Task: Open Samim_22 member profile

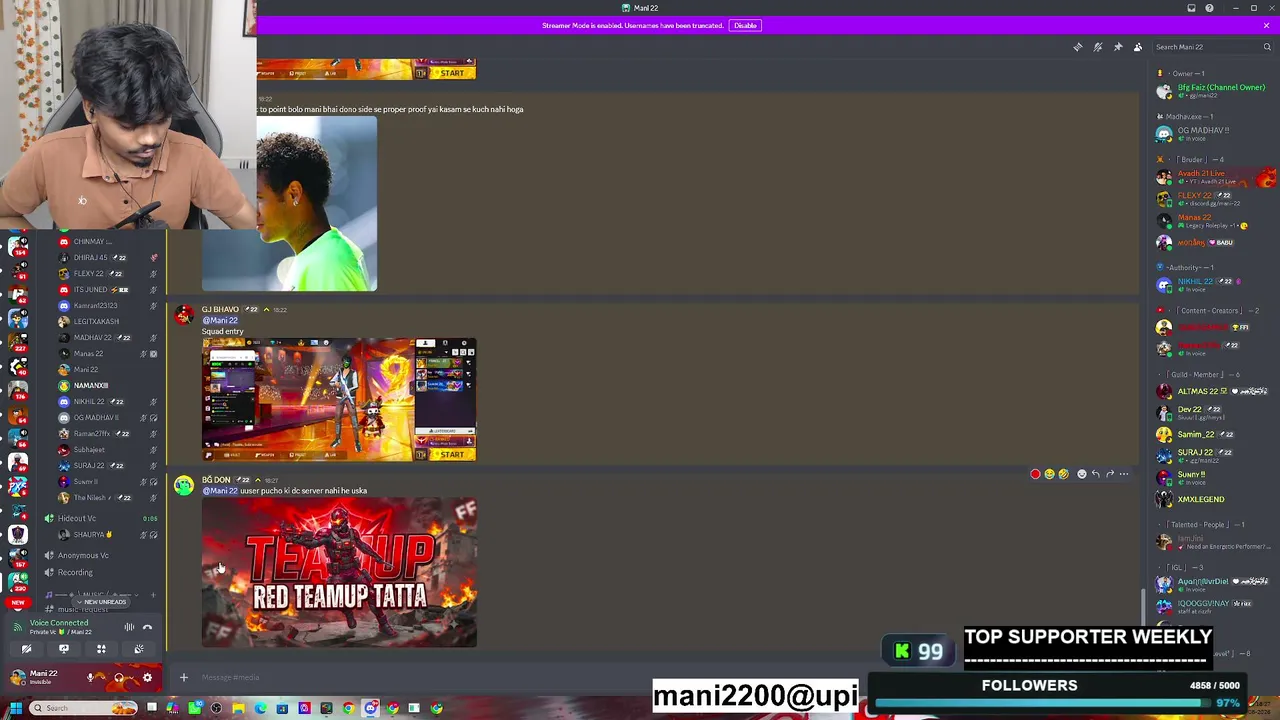Action: pyautogui.click(x=1214, y=434)
